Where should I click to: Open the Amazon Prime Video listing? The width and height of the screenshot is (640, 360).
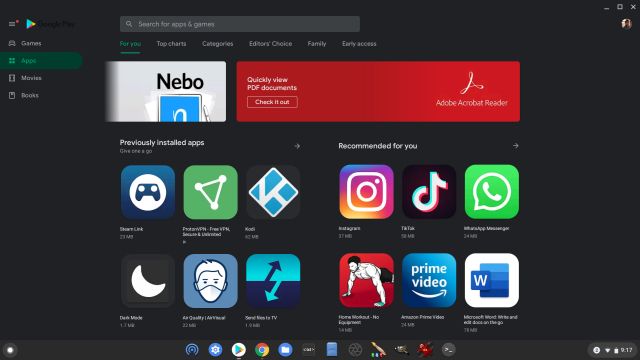tap(429, 280)
